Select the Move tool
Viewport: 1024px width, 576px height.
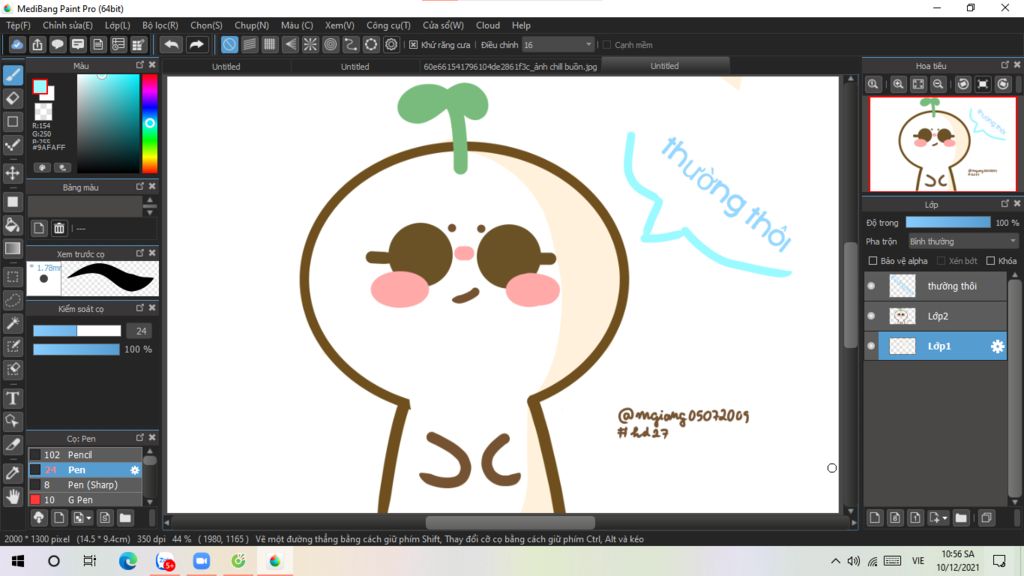click(x=12, y=172)
